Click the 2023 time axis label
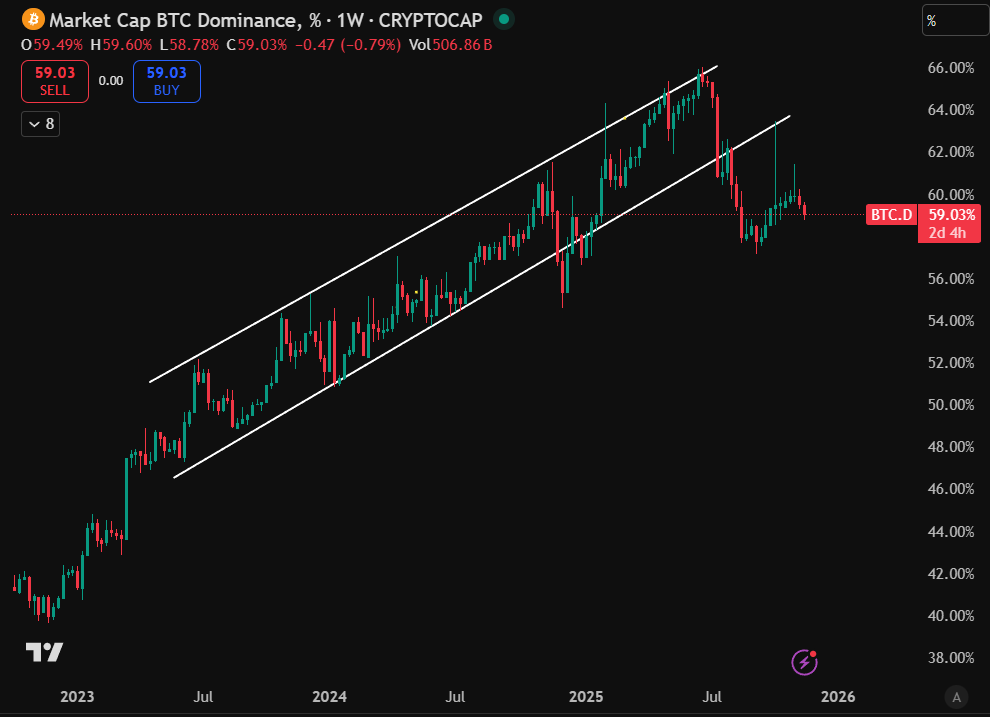Viewport: 990px width, 717px height. 77,697
